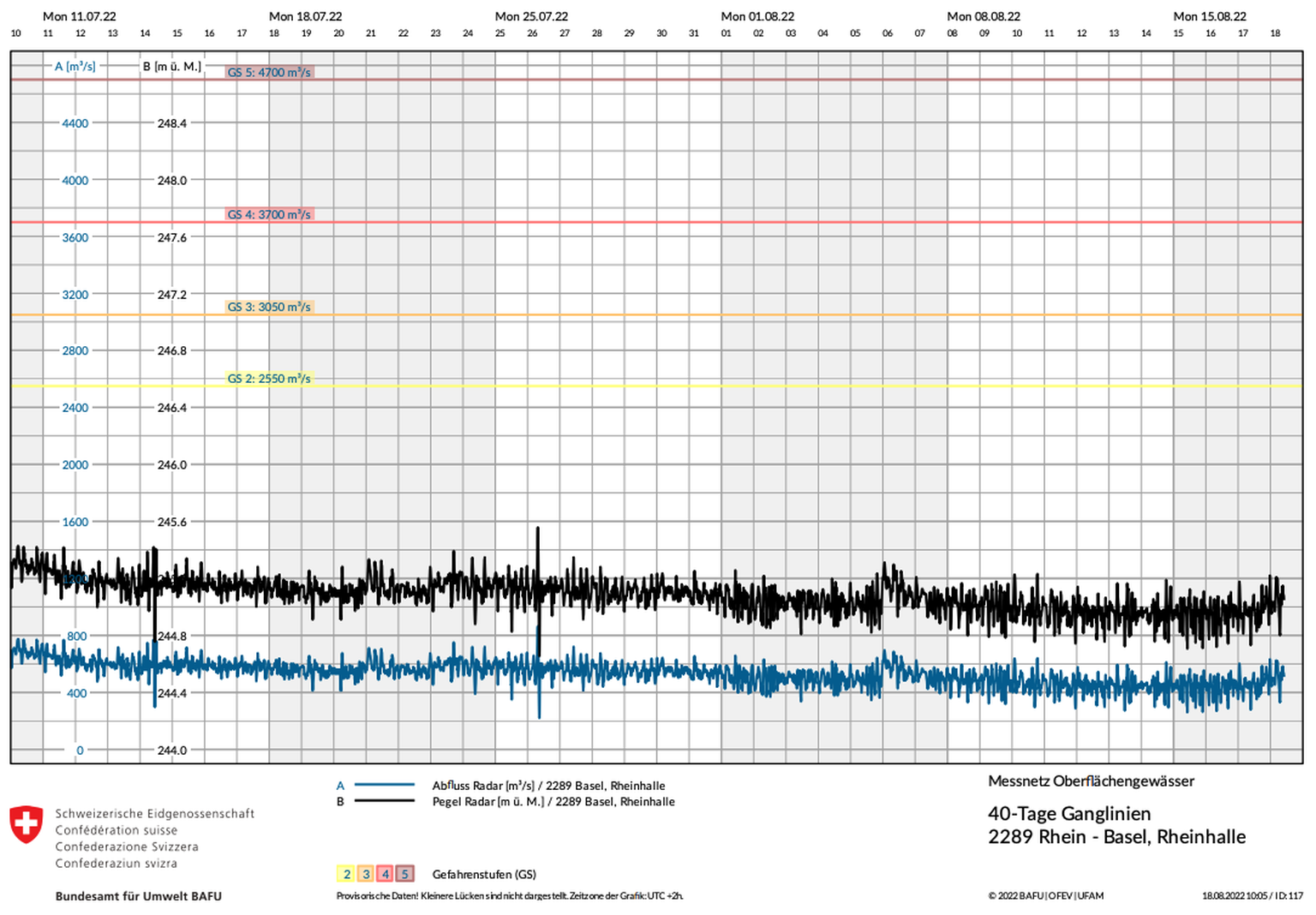Click the '244.0' water level axis value
This screenshot has width=1316, height=915.
click(x=172, y=751)
